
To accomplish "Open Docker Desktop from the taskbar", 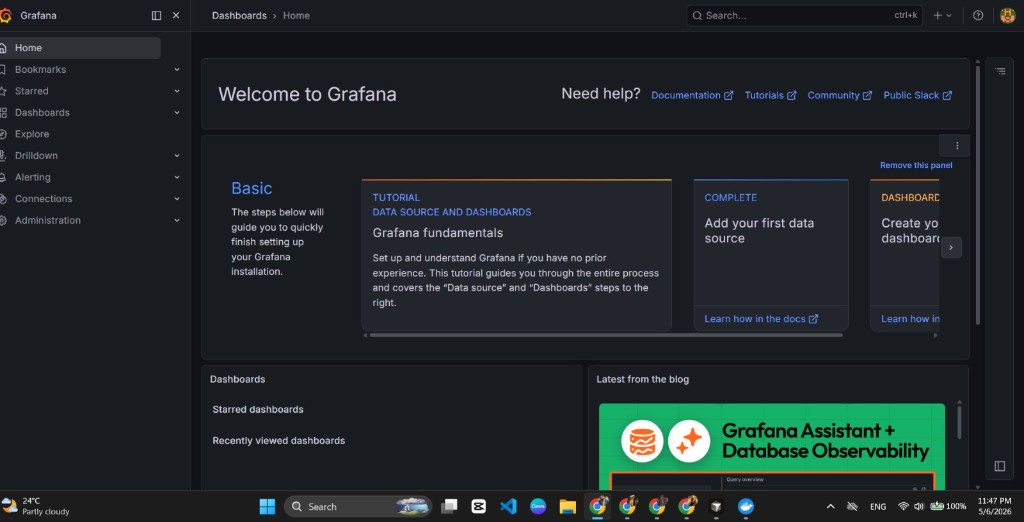I will coord(745,506).
